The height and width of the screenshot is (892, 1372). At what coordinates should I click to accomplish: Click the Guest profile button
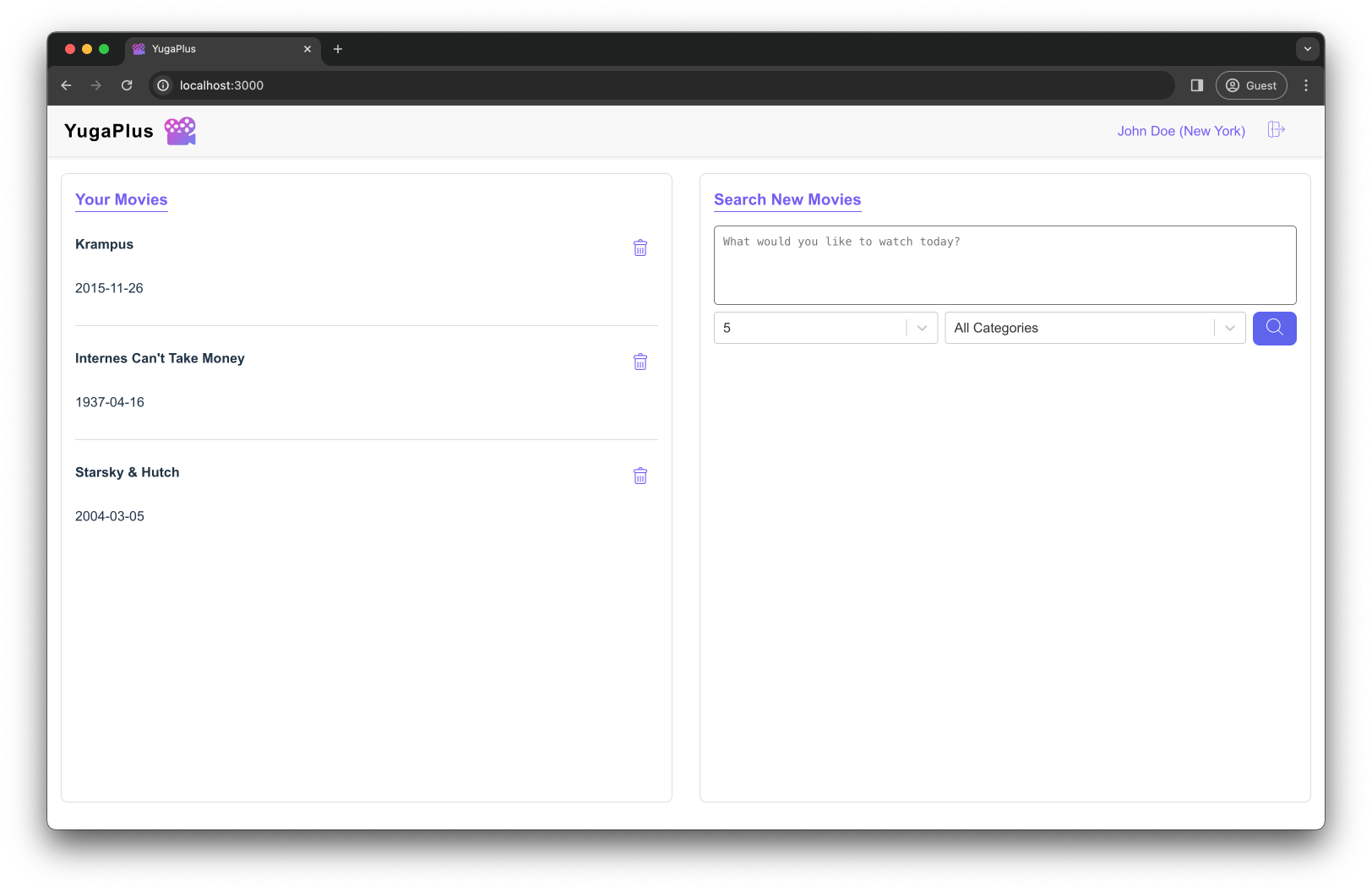[1251, 85]
